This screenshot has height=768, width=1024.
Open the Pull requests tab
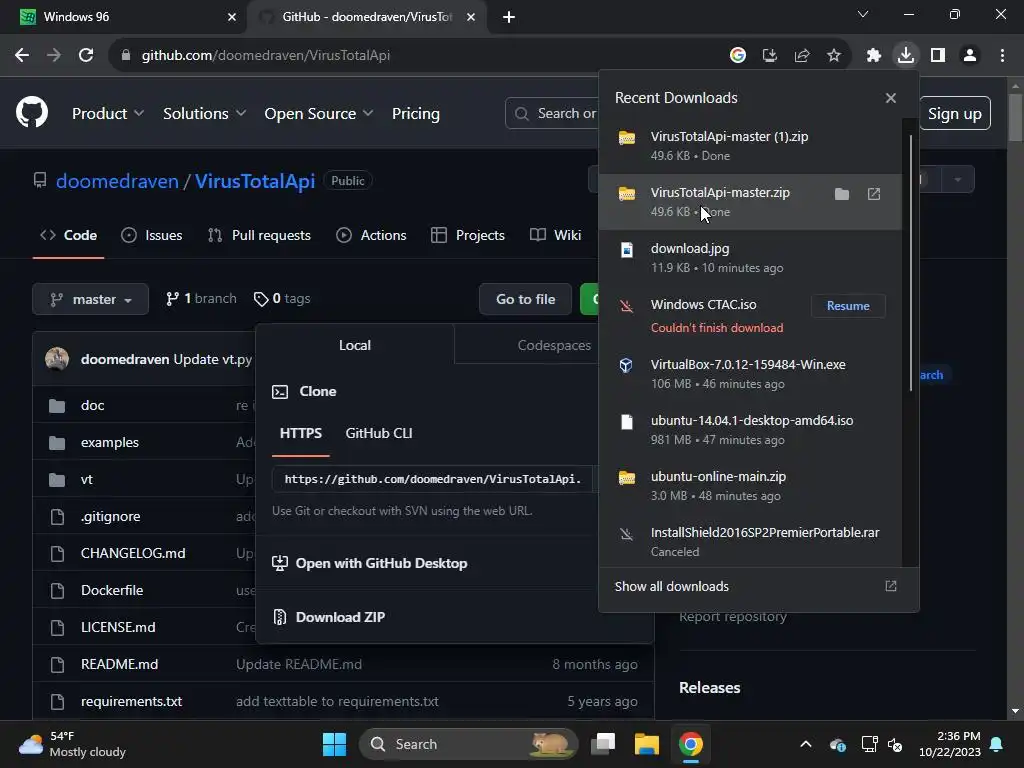coord(259,235)
